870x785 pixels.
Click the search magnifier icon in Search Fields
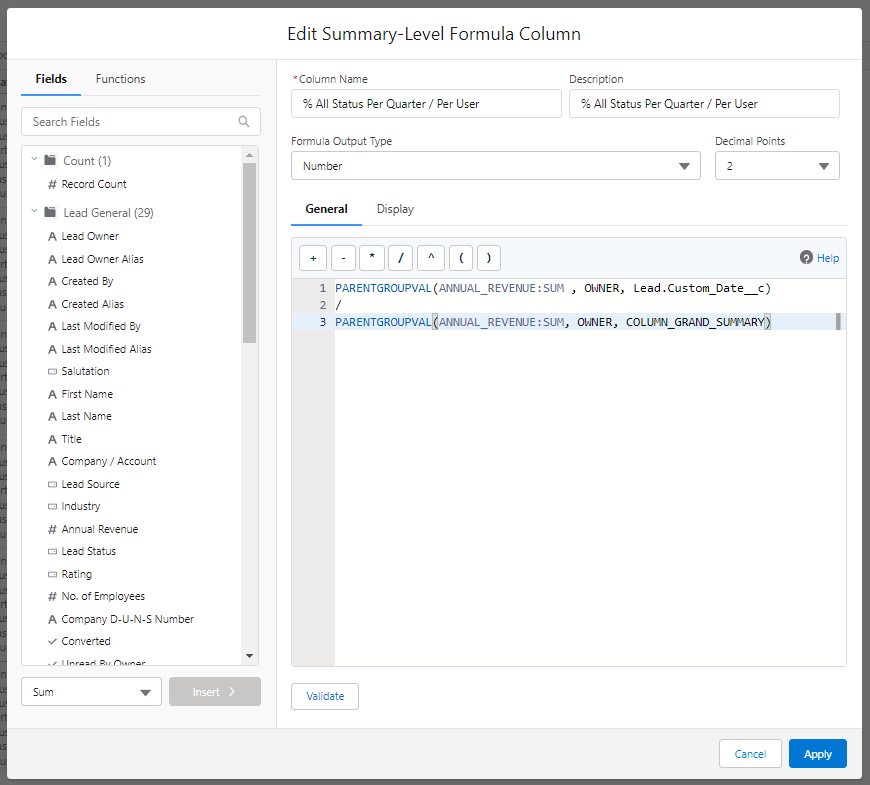pos(244,121)
